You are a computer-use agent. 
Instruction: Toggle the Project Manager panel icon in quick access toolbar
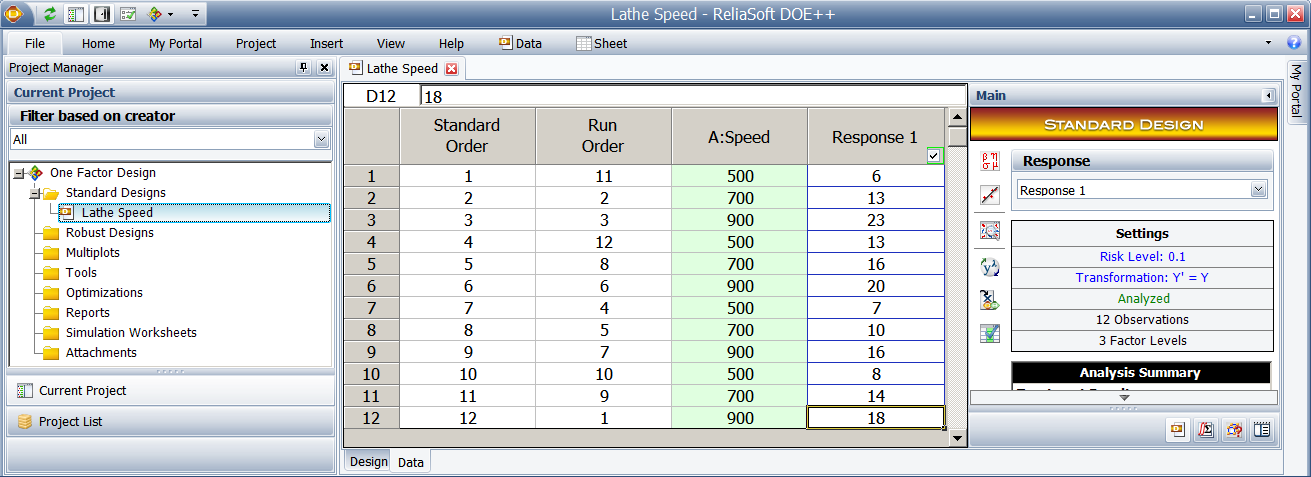(x=76, y=14)
